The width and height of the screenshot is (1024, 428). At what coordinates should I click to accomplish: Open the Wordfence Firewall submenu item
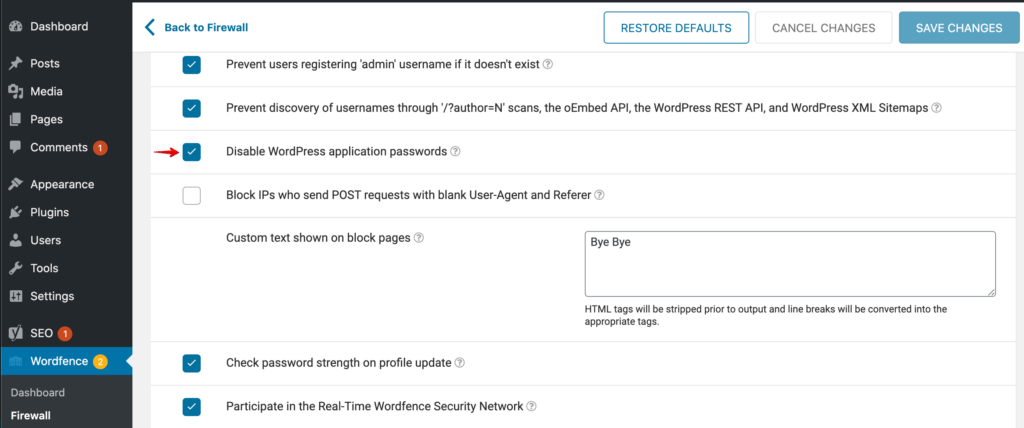[30, 415]
